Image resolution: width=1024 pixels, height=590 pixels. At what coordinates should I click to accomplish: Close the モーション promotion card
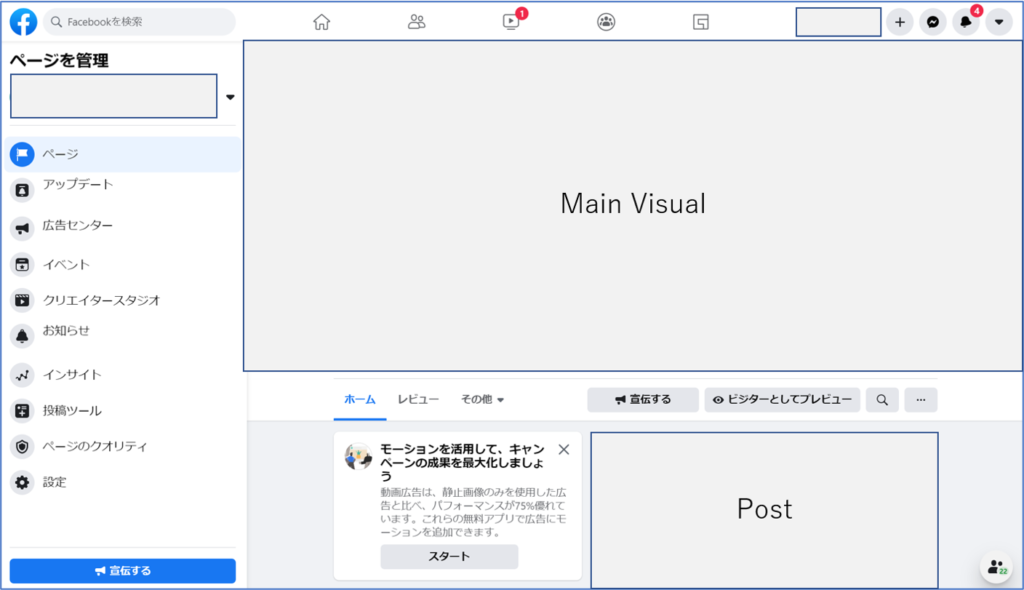point(564,450)
